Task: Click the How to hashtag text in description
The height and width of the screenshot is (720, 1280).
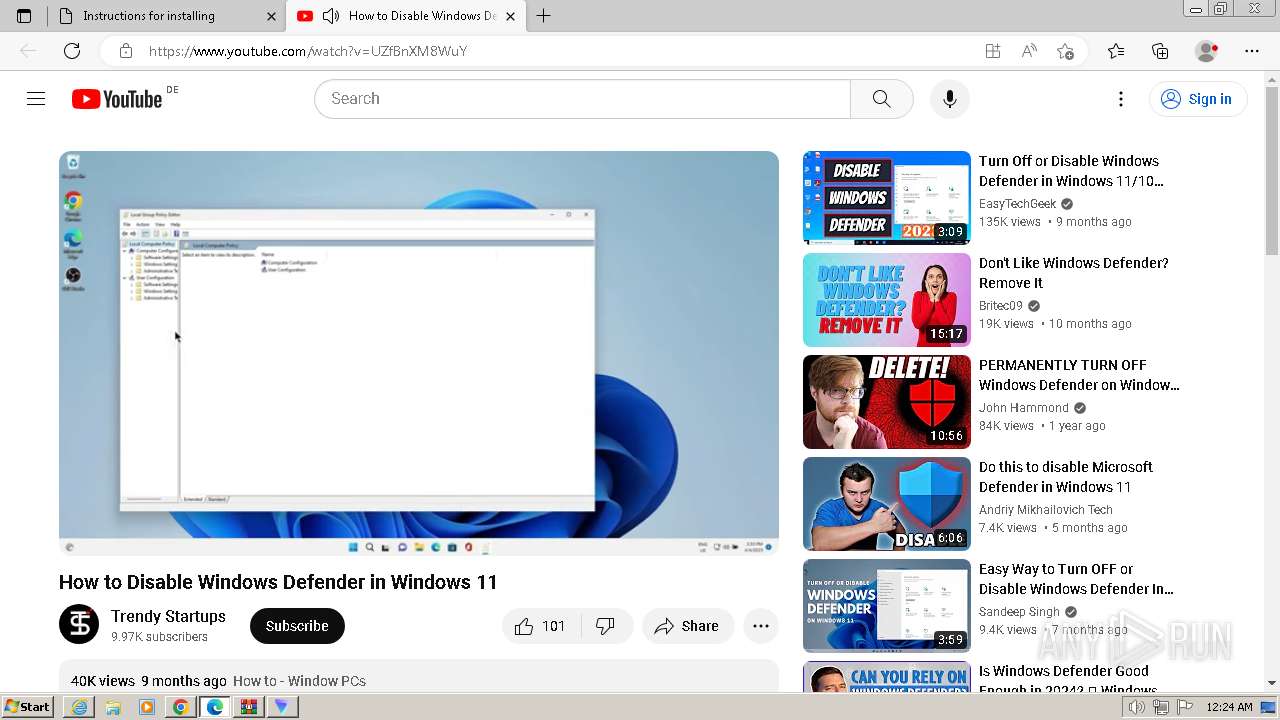Action: pos(299,681)
